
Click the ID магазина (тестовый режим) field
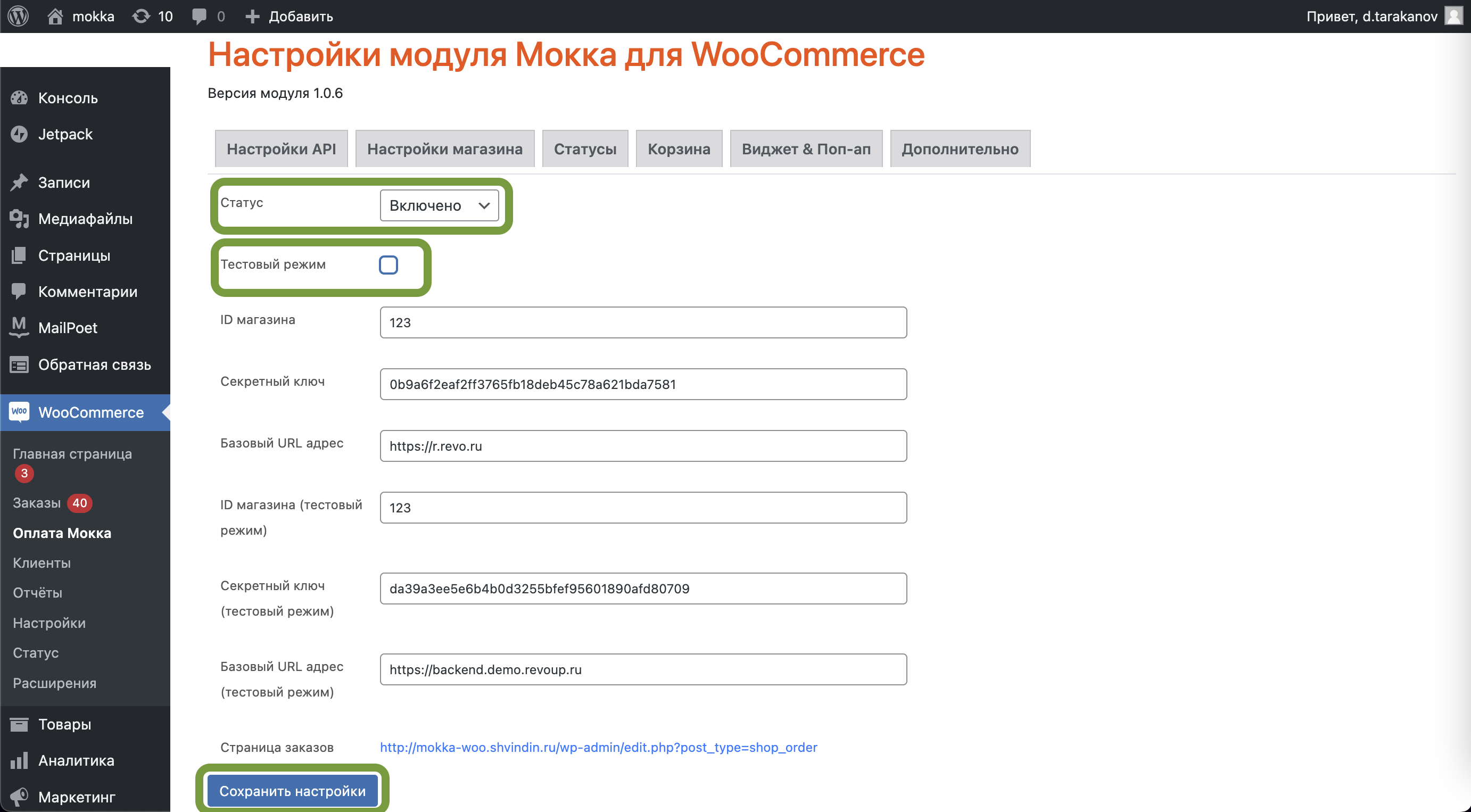[643, 508]
